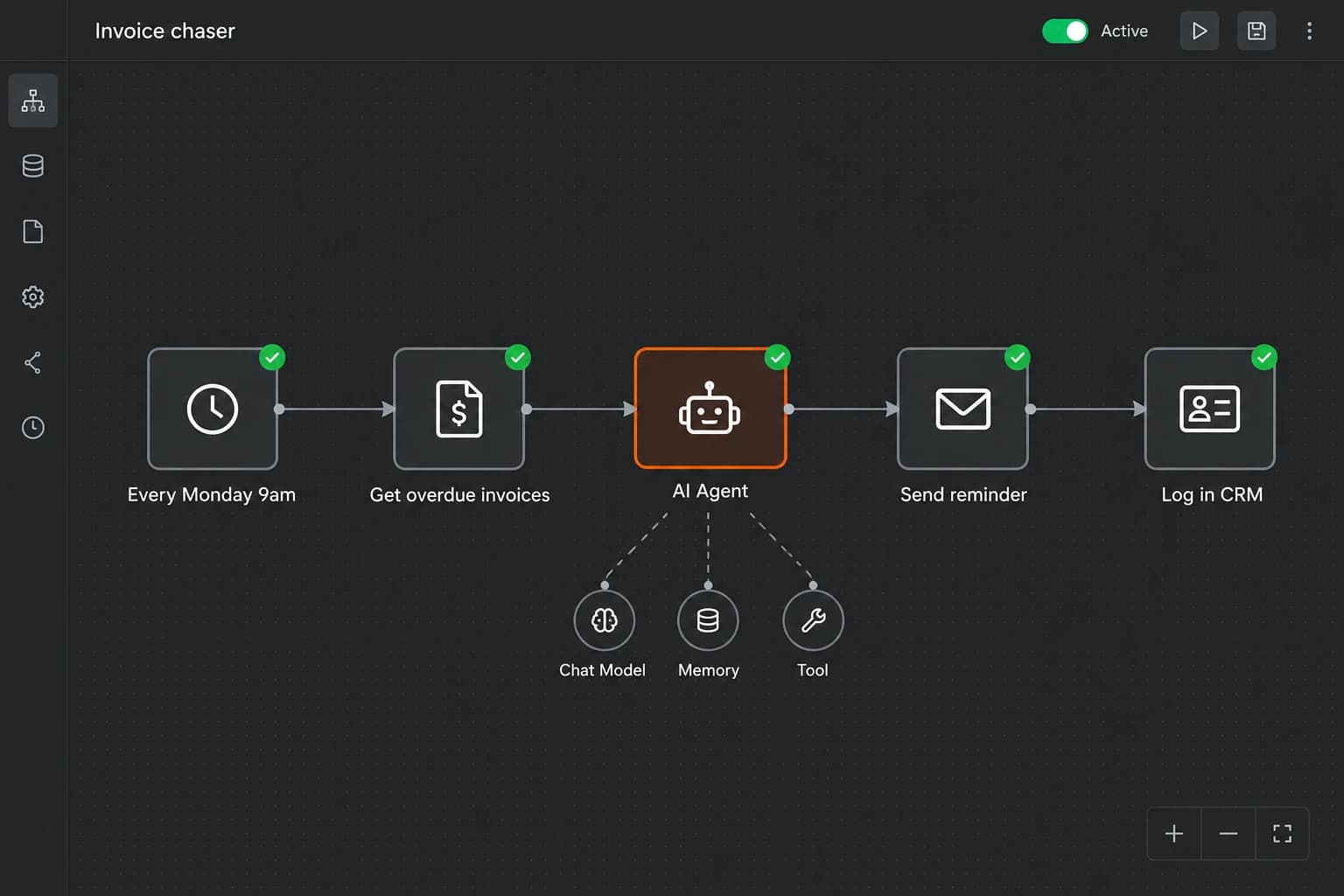The image size is (1344, 896).
Task: Open the Tool wrench sub-node
Action: [813, 620]
